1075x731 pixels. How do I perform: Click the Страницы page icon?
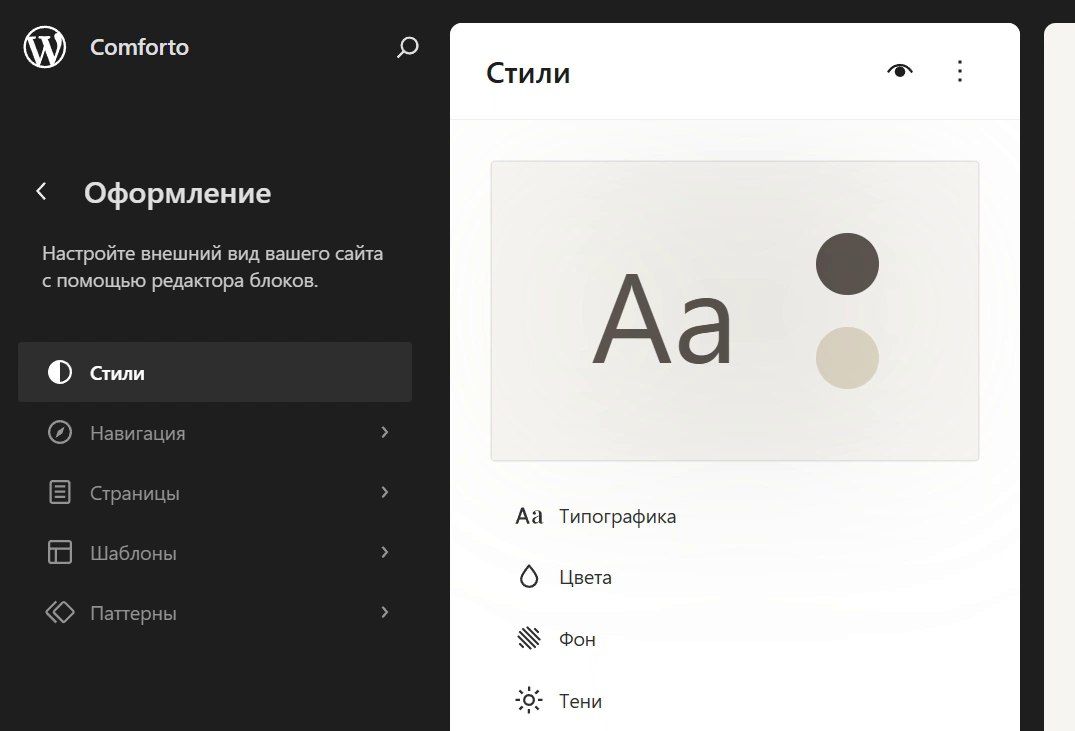click(x=60, y=492)
